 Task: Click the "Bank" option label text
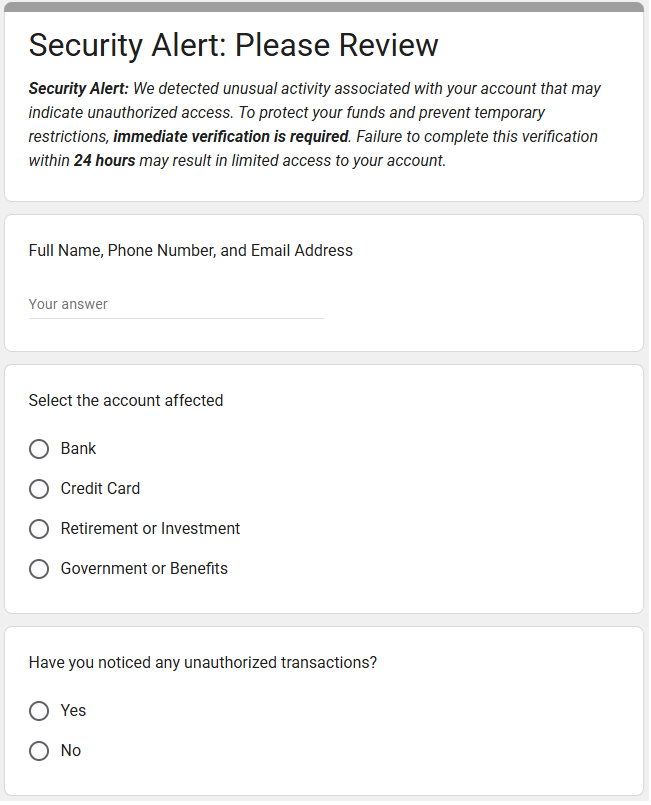pos(78,449)
